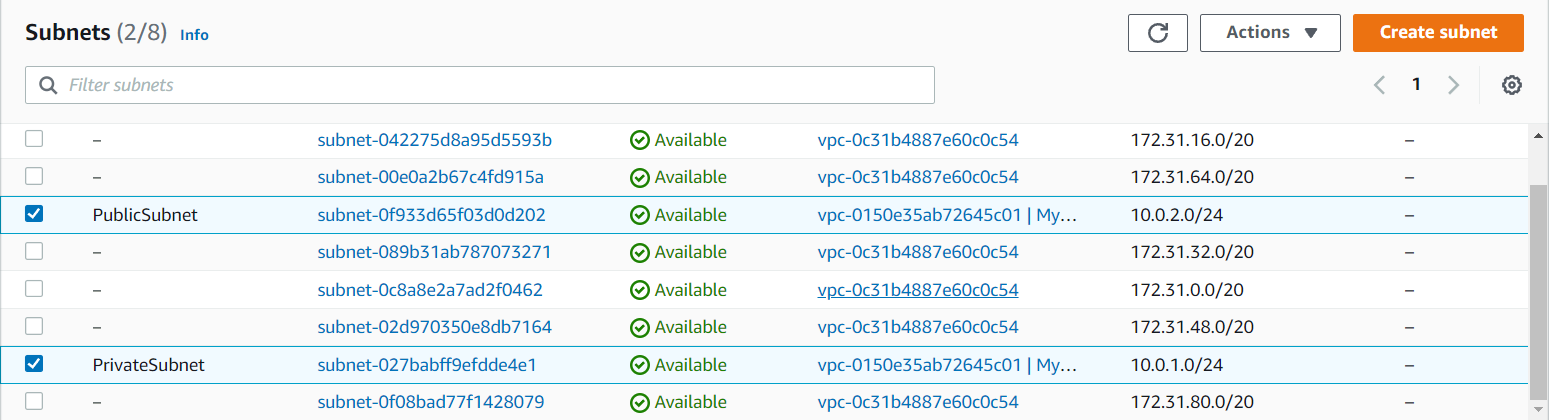Click the 172.31.16.0/20 CIDR cell
Viewport: 1551px width, 420px height.
pyautogui.click(x=1192, y=140)
